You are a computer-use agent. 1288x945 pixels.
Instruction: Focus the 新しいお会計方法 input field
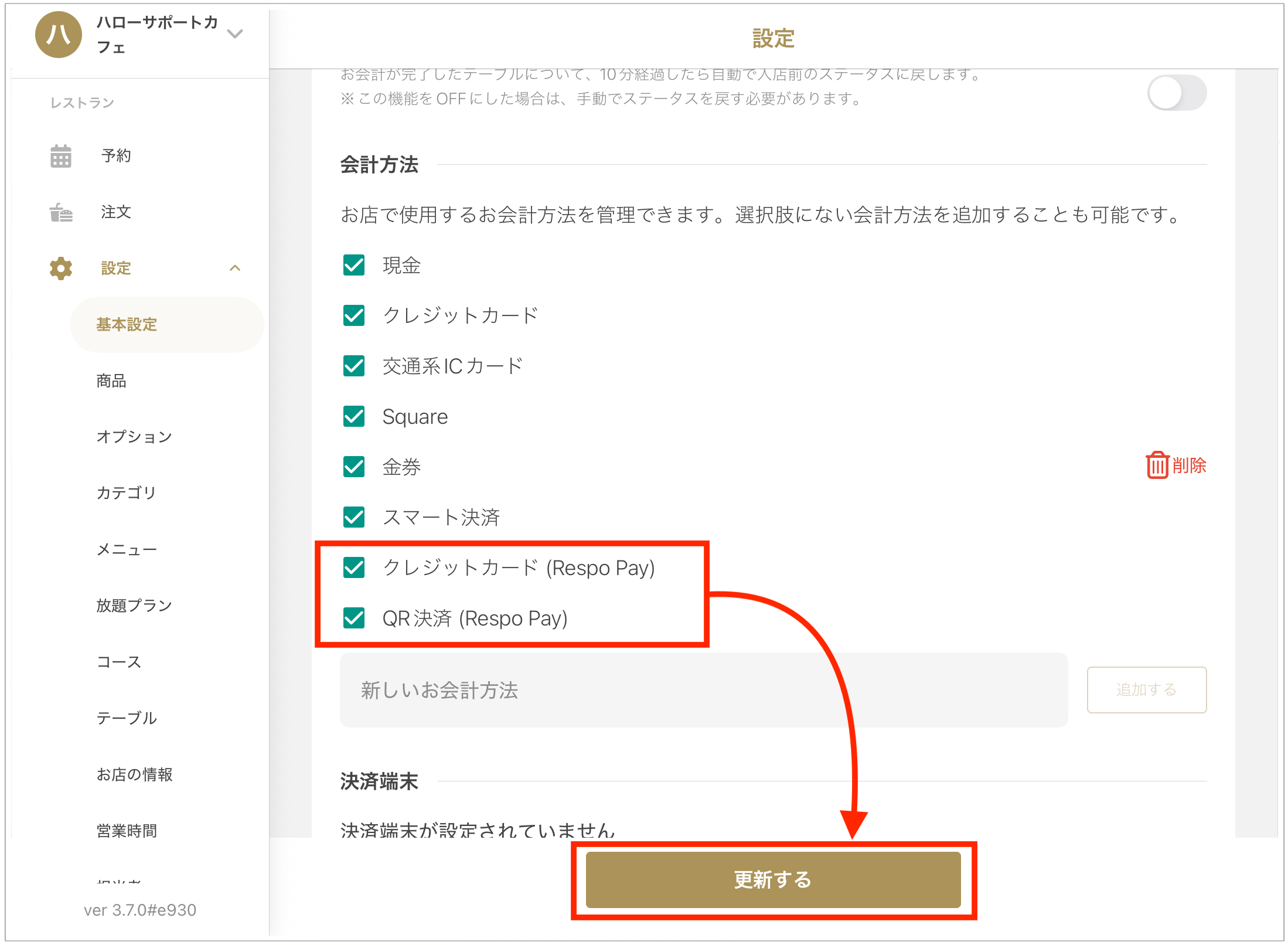point(704,690)
